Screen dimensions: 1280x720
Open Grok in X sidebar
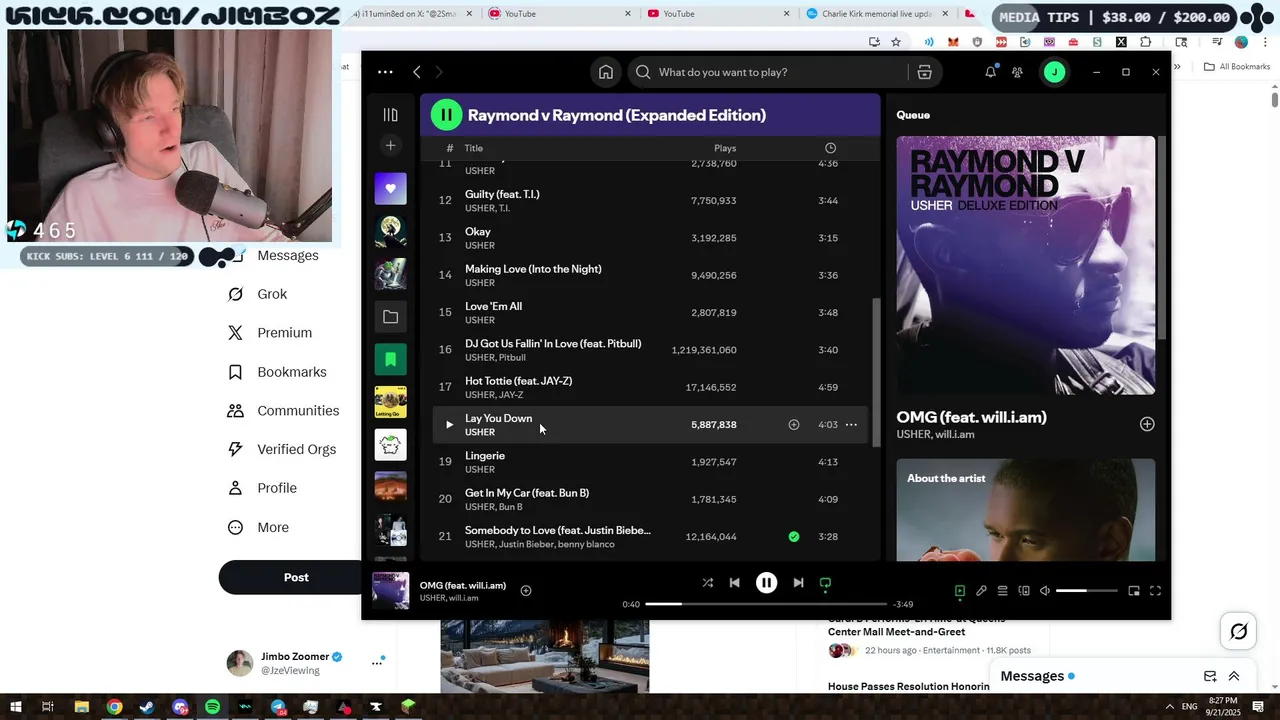(257, 294)
